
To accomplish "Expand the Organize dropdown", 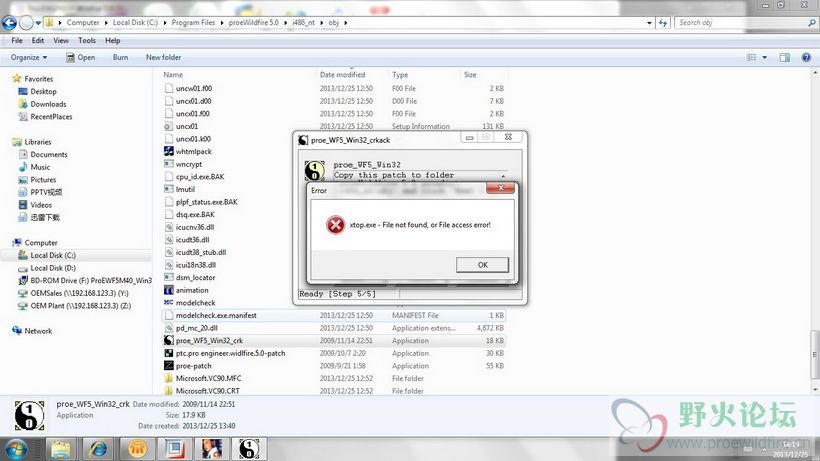I will pos(29,57).
